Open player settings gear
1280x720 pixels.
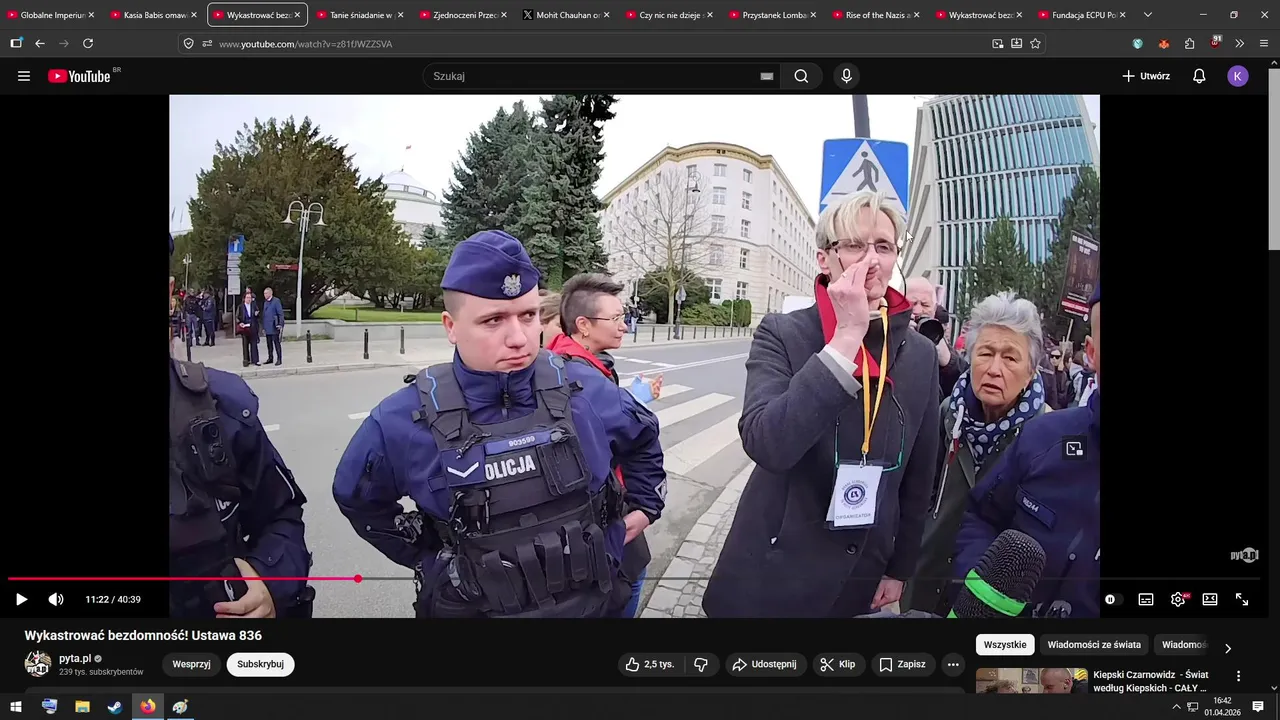coord(1178,600)
